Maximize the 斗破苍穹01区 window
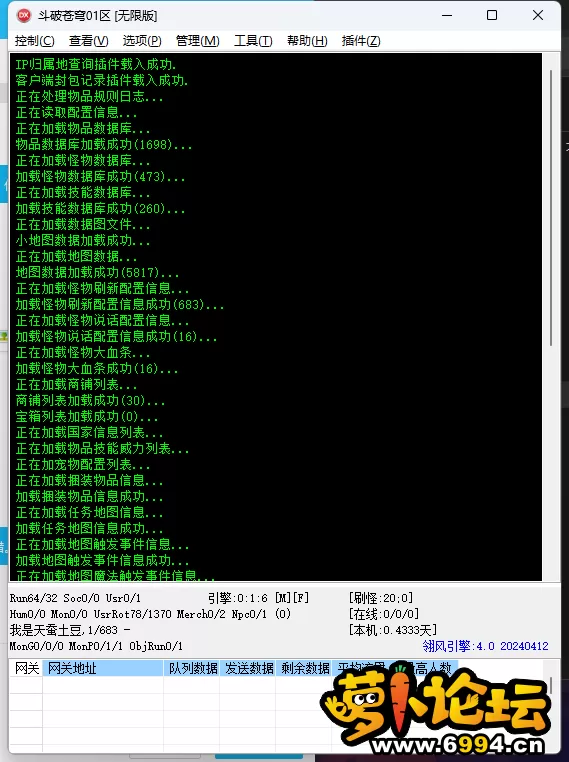Screen dimensions: 569x762 [492, 16]
